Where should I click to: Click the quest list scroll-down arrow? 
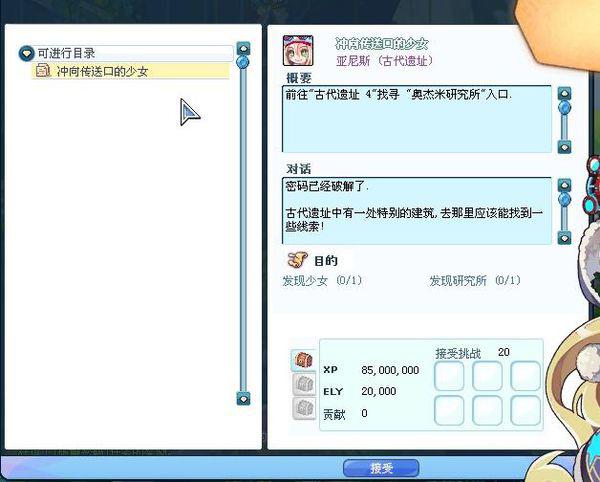point(243,399)
